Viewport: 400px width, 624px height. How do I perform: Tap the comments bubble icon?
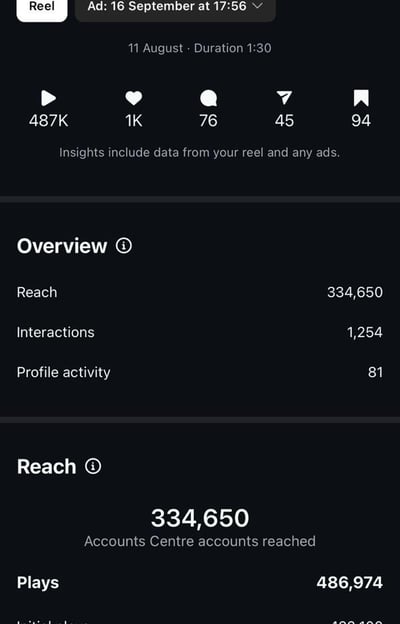[209, 98]
